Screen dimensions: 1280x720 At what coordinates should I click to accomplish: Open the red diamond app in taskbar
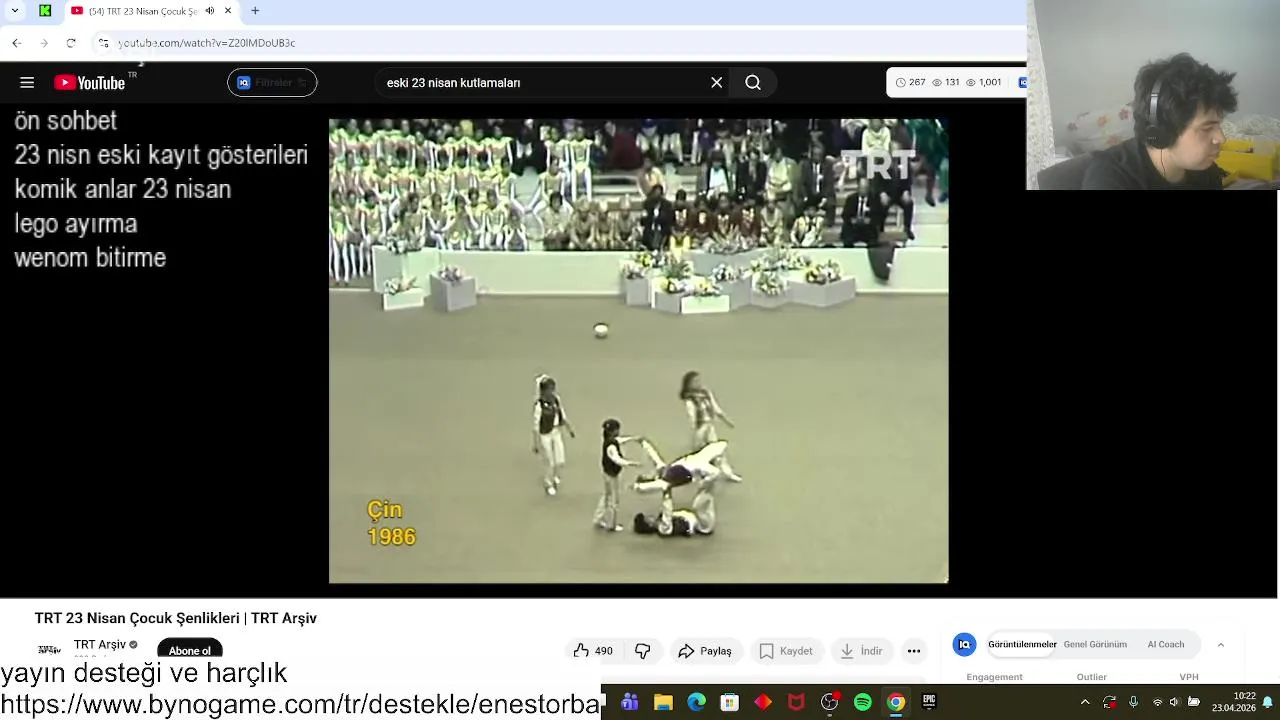(x=763, y=703)
